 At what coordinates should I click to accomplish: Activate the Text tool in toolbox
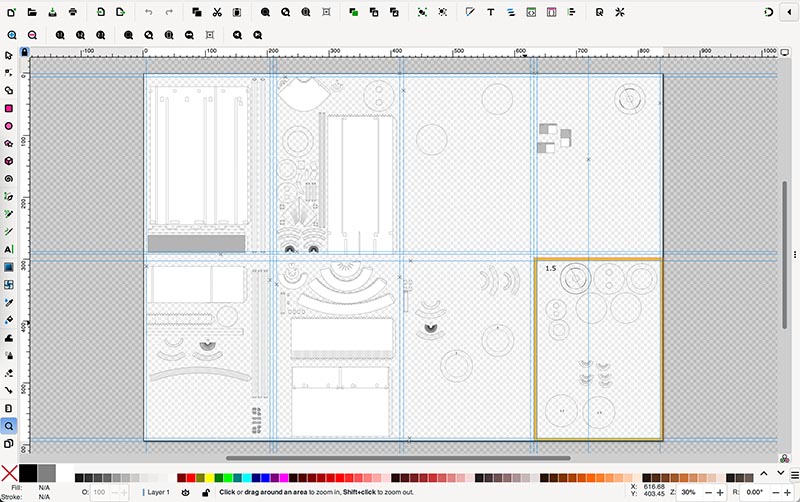(x=9, y=249)
